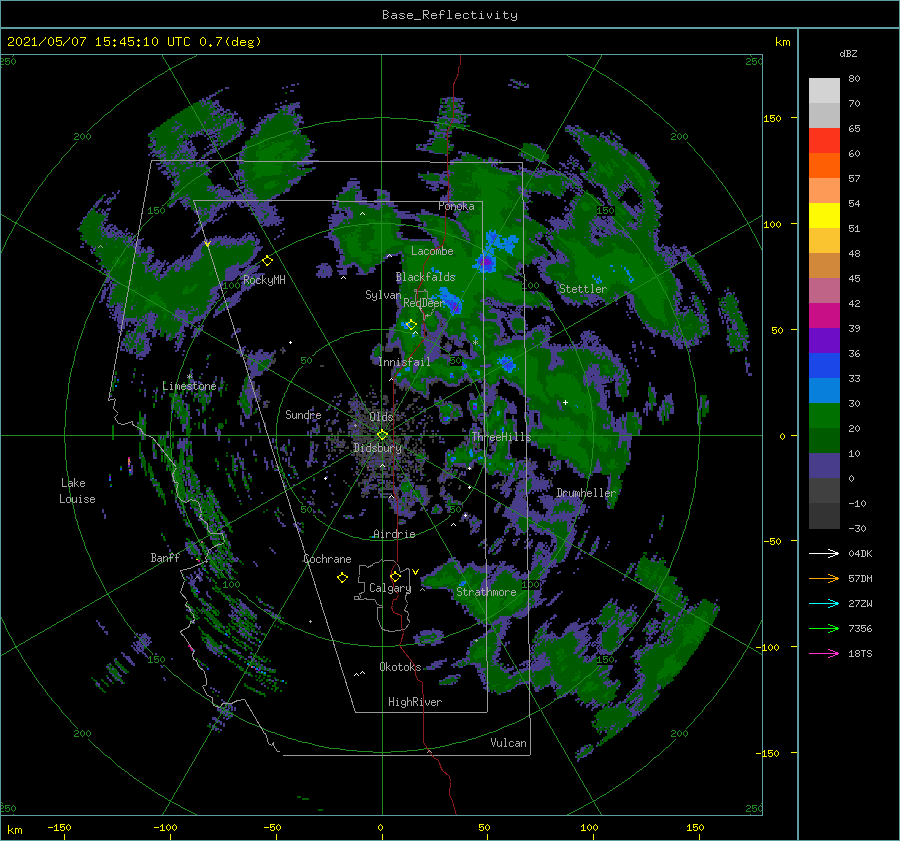Click the green 7356 arrow icon
This screenshot has height=841, width=900.
coord(824,629)
